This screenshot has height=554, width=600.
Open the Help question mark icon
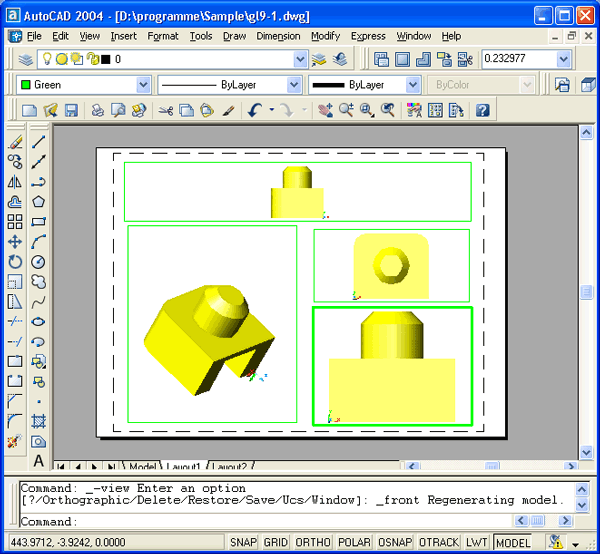(482, 110)
